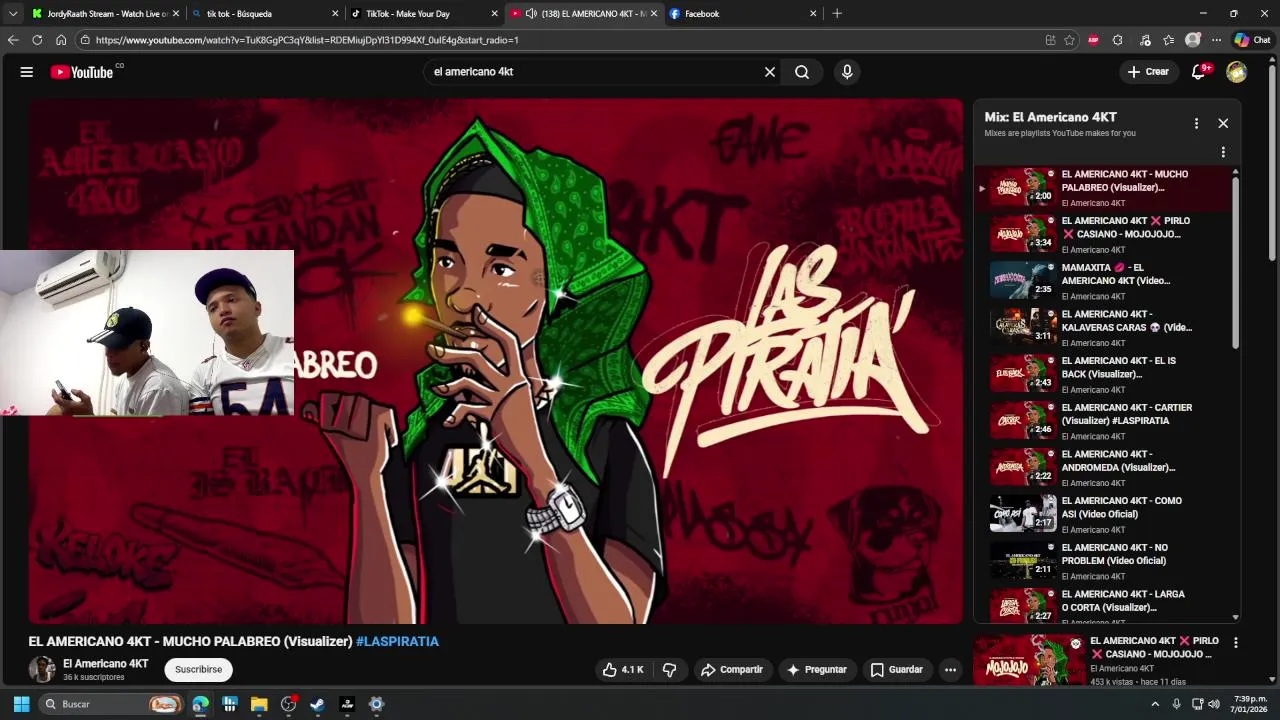The height and width of the screenshot is (720, 1280).
Task: Open the split/apps icon in address bar
Action: pos(1050,40)
